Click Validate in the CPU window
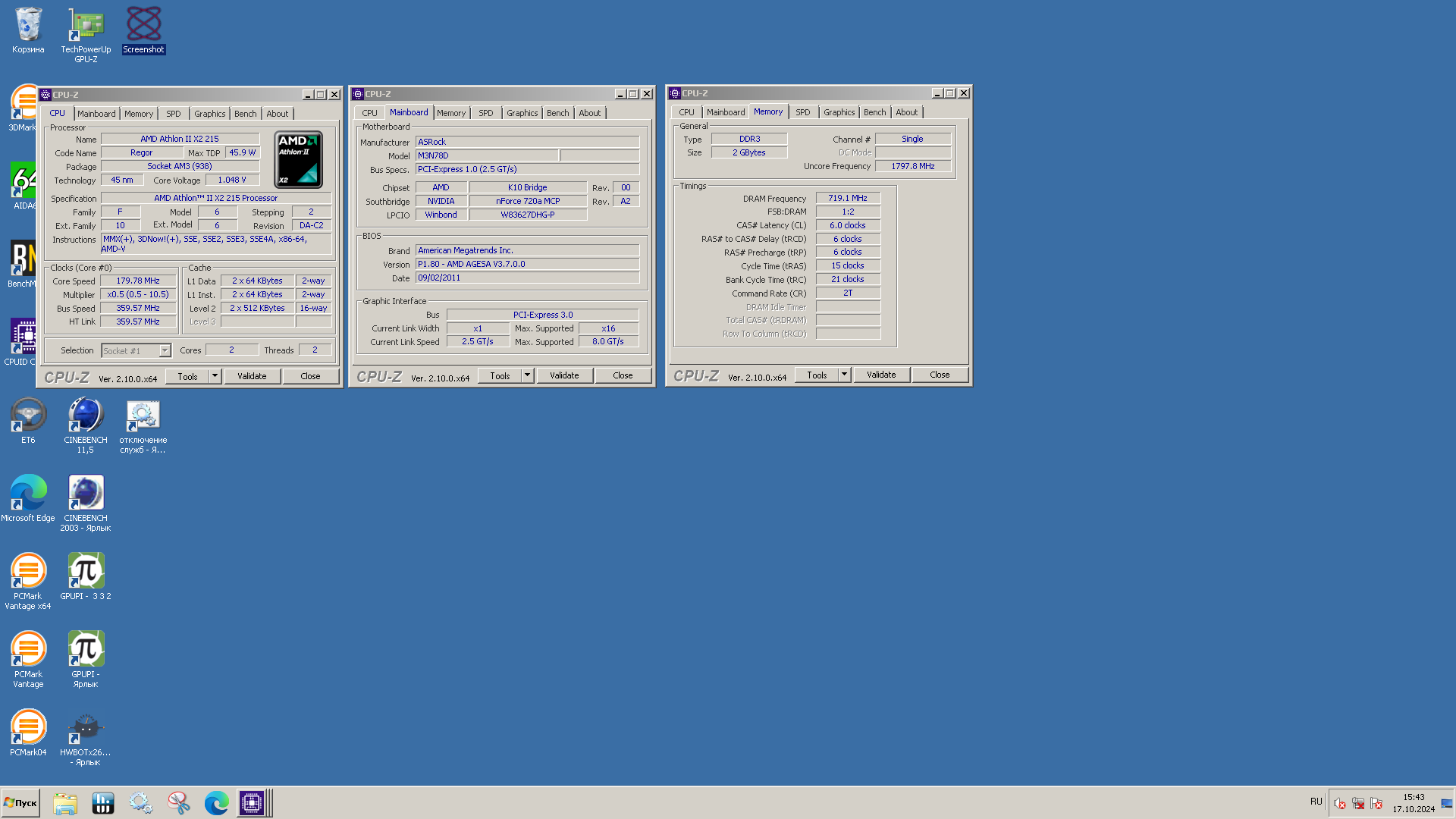Image resolution: width=1456 pixels, height=819 pixels. pyautogui.click(x=252, y=376)
